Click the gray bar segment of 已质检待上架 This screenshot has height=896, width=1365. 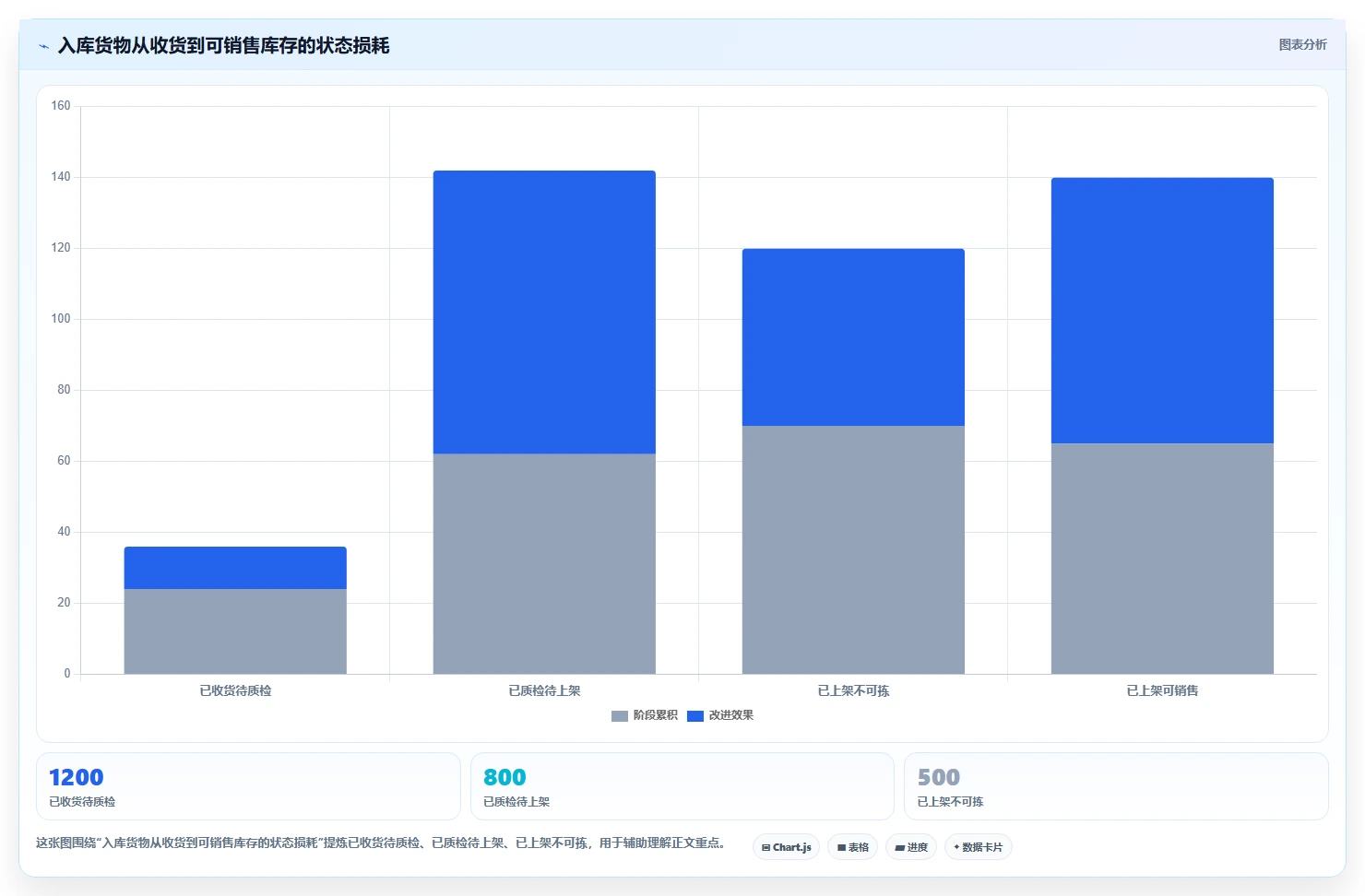[x=544, y=564]
